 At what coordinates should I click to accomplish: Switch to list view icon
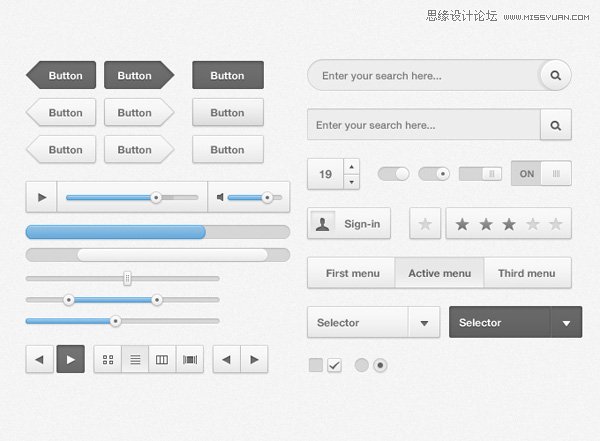135,359
